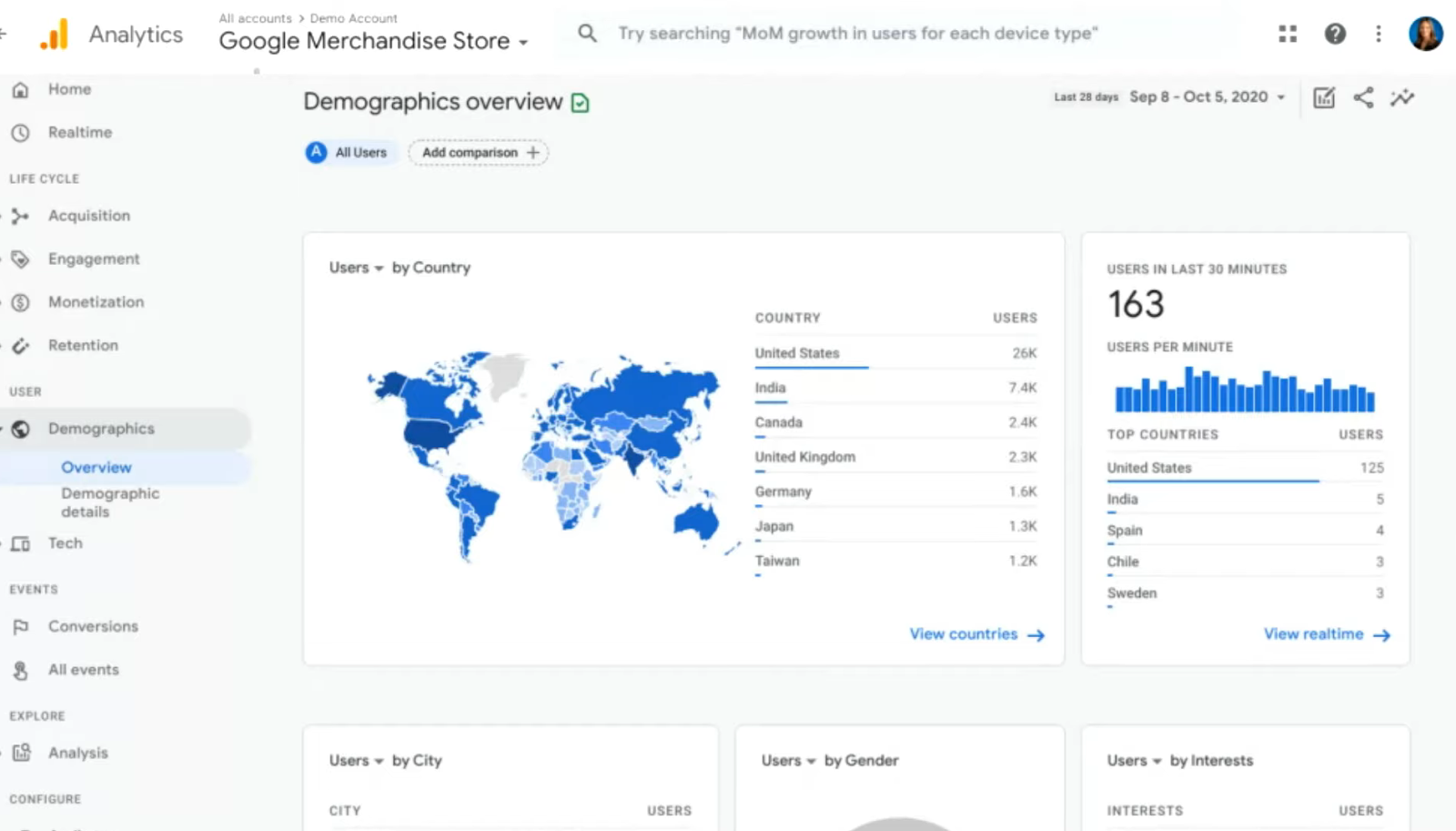
Task: Open the customize report pencil icon
Action: pos(1323,97)
